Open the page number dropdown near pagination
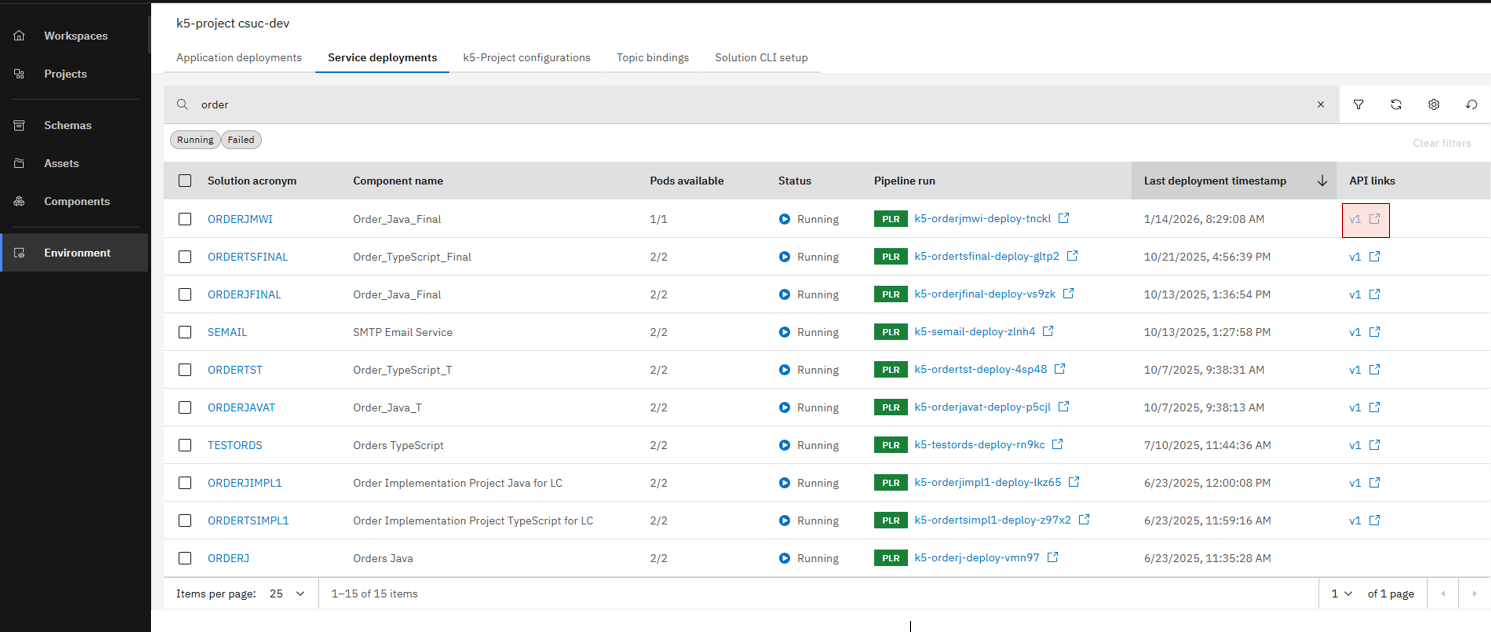Image resolution: width=1491 pixels, height=632 pixels. [x=1341, y=593]
